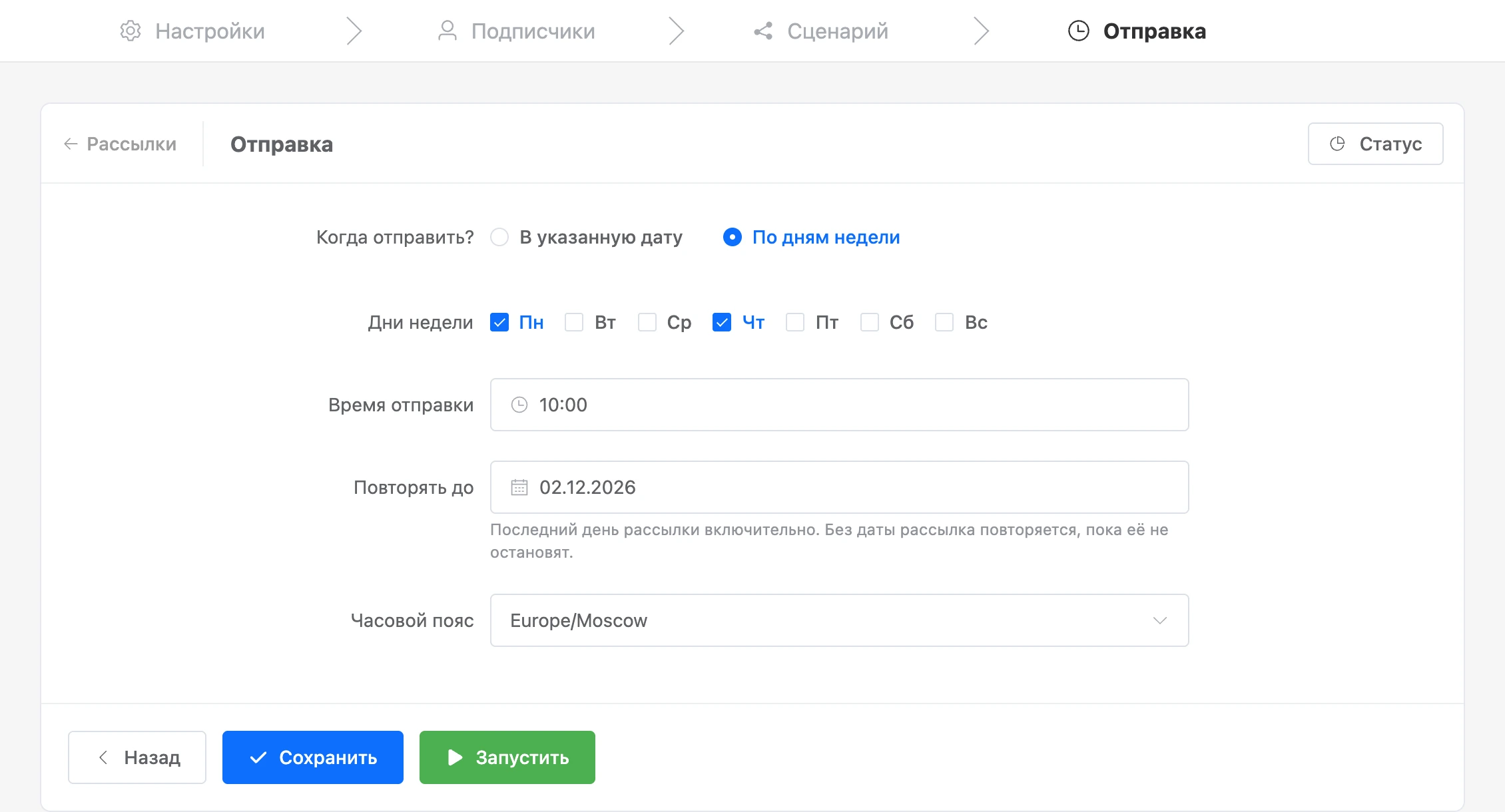Click the gear icon beside Настройки

click(x=131, y=31)
